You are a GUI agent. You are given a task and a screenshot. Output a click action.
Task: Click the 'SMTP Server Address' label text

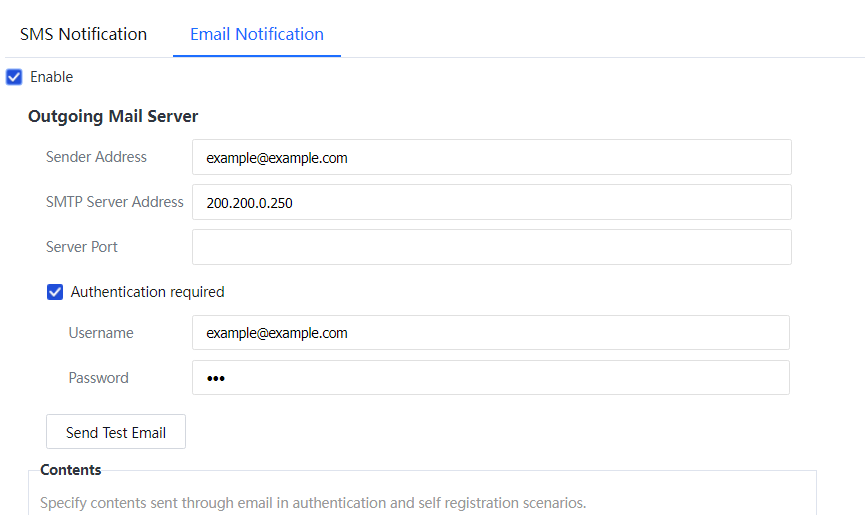click(115, 202)
